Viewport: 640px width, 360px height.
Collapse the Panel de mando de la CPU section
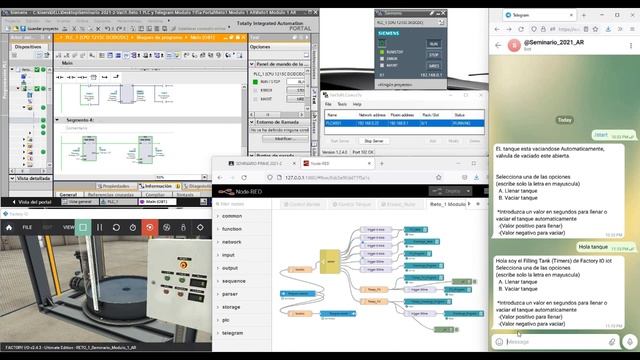[x=252, y=64]
